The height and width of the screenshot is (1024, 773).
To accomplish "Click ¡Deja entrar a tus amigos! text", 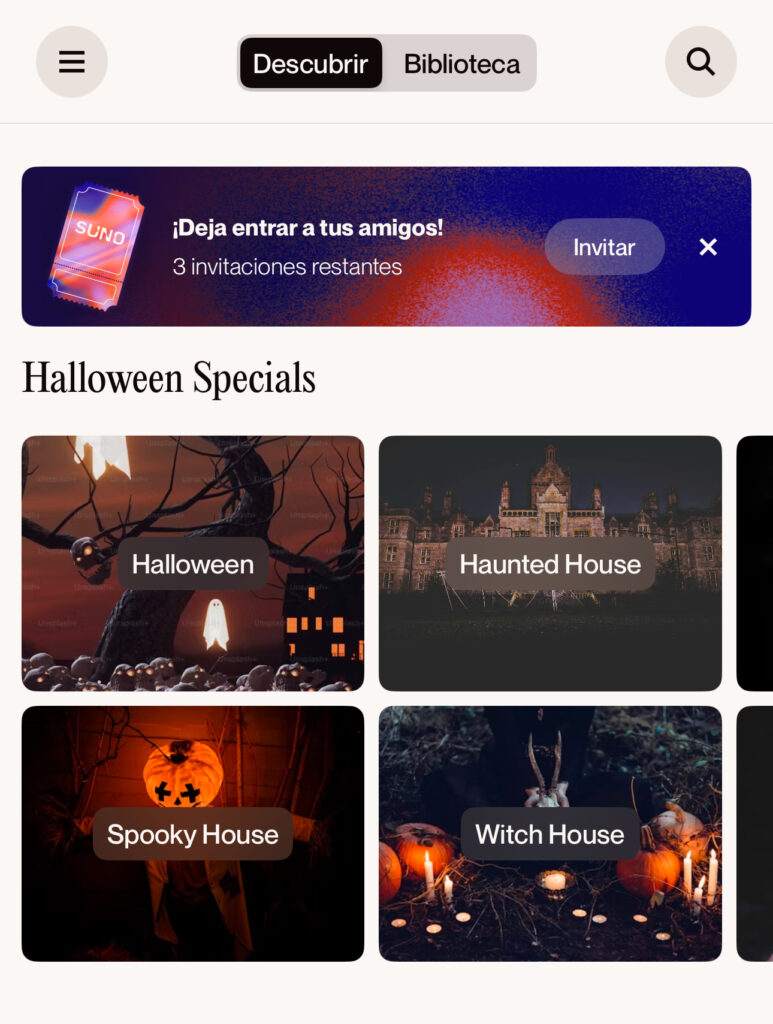I will (x=308, y=228).
